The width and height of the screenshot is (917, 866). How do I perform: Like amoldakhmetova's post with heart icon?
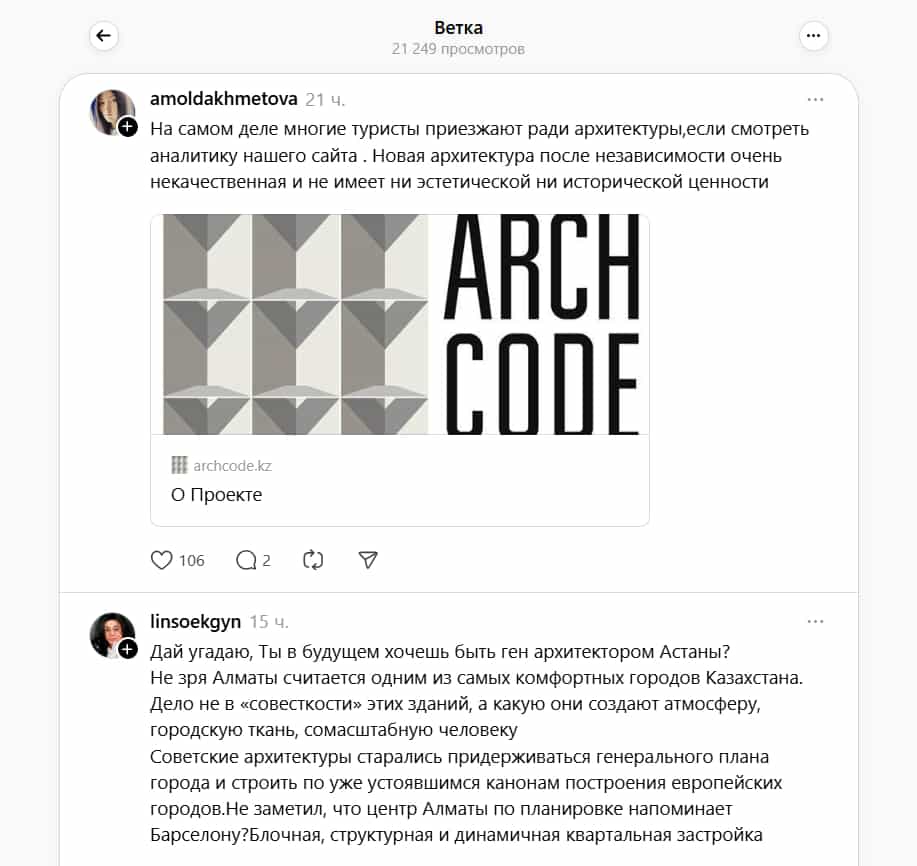161,560
